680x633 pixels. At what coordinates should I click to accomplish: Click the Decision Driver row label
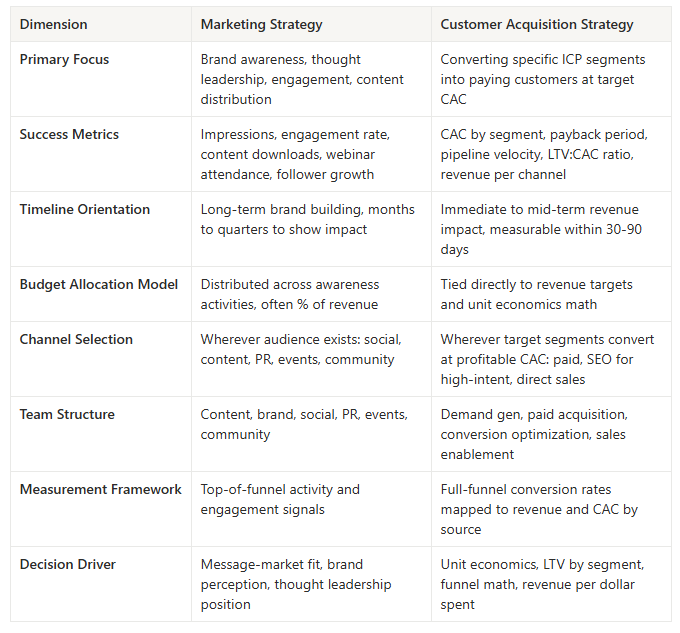[68, 564]
